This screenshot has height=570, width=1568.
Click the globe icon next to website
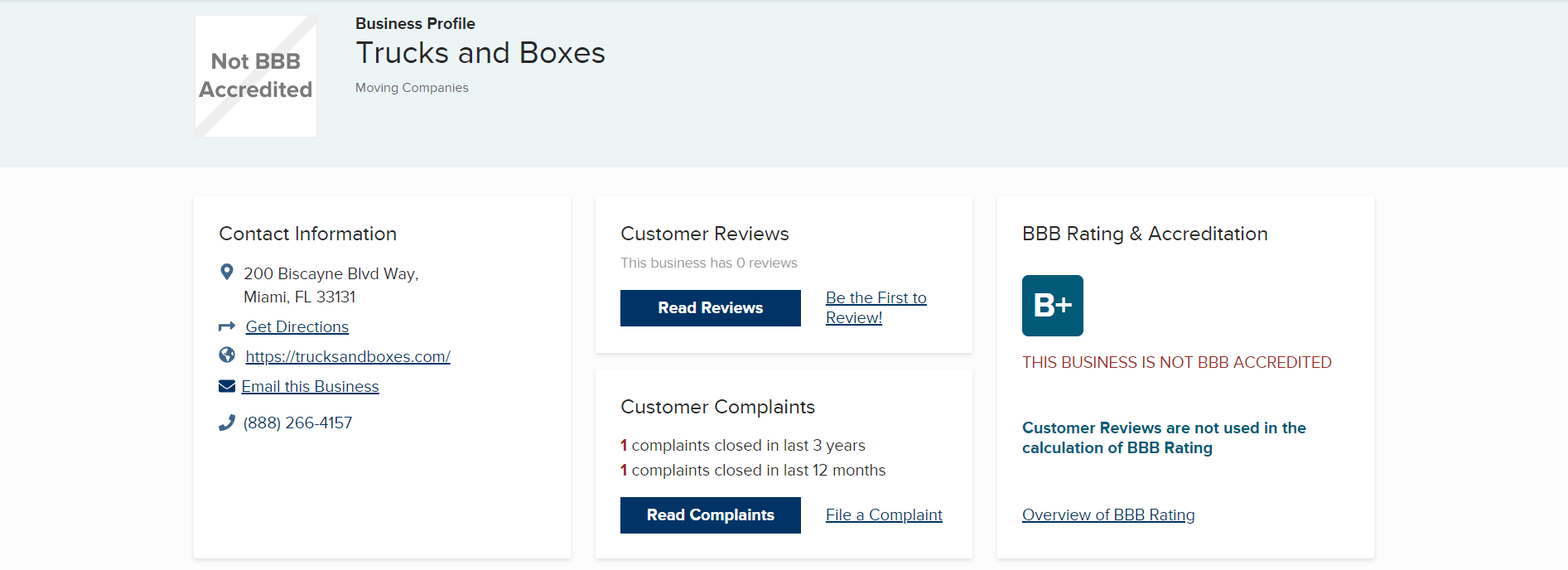coord(227,355)
